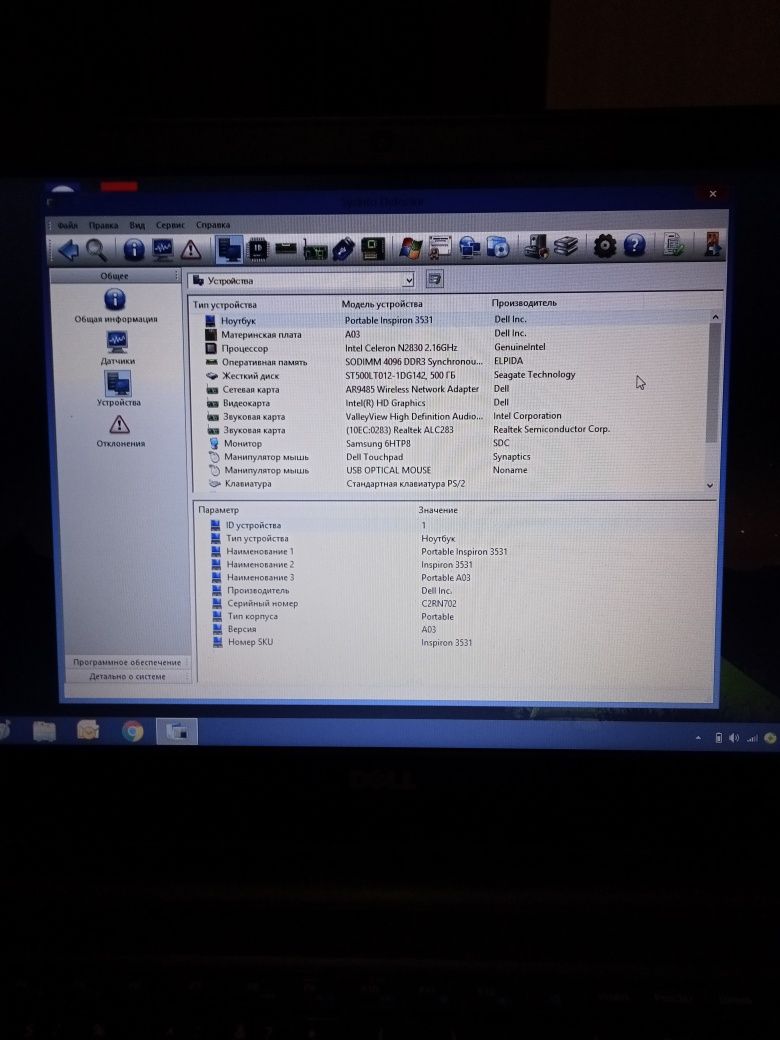Click the Номер SKU parameter row
The width and height of the screenshot is (780, 1040).
point(455,642)
